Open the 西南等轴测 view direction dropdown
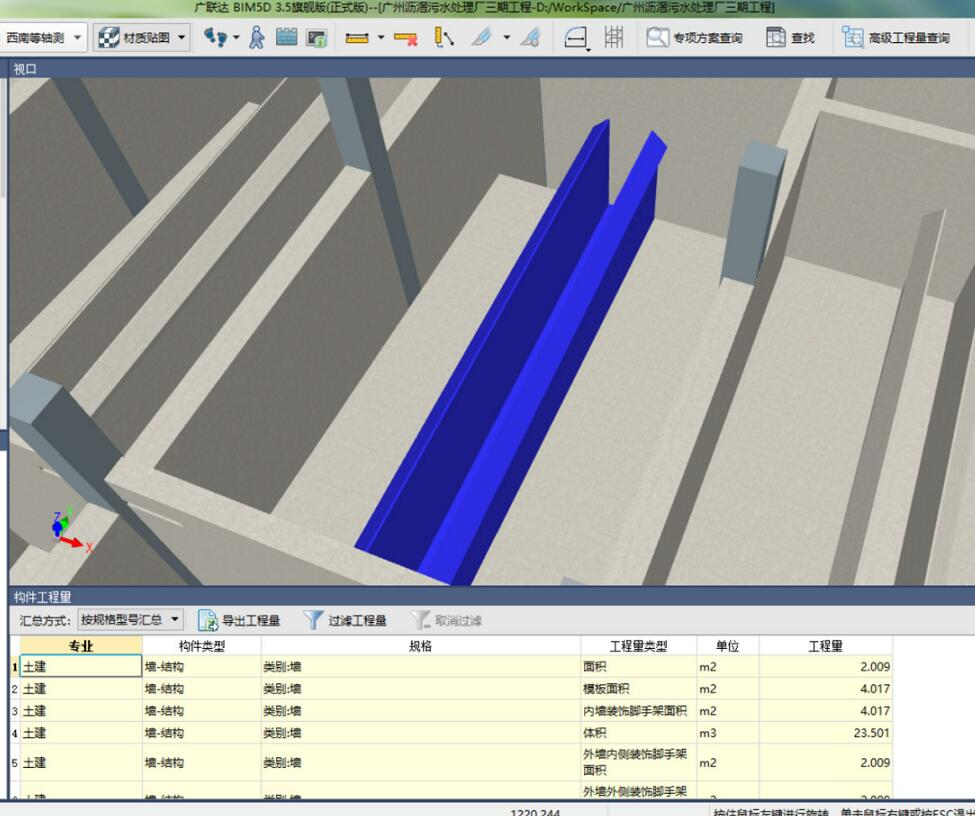 [x=42, y=38]
